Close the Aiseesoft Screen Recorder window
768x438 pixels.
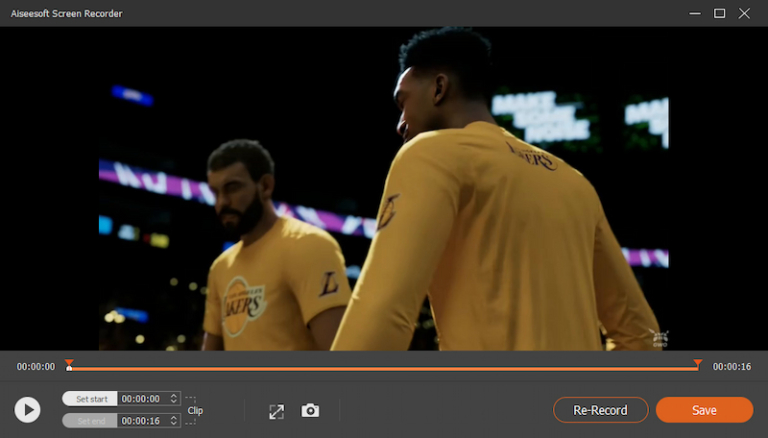(x=745, y=13)
